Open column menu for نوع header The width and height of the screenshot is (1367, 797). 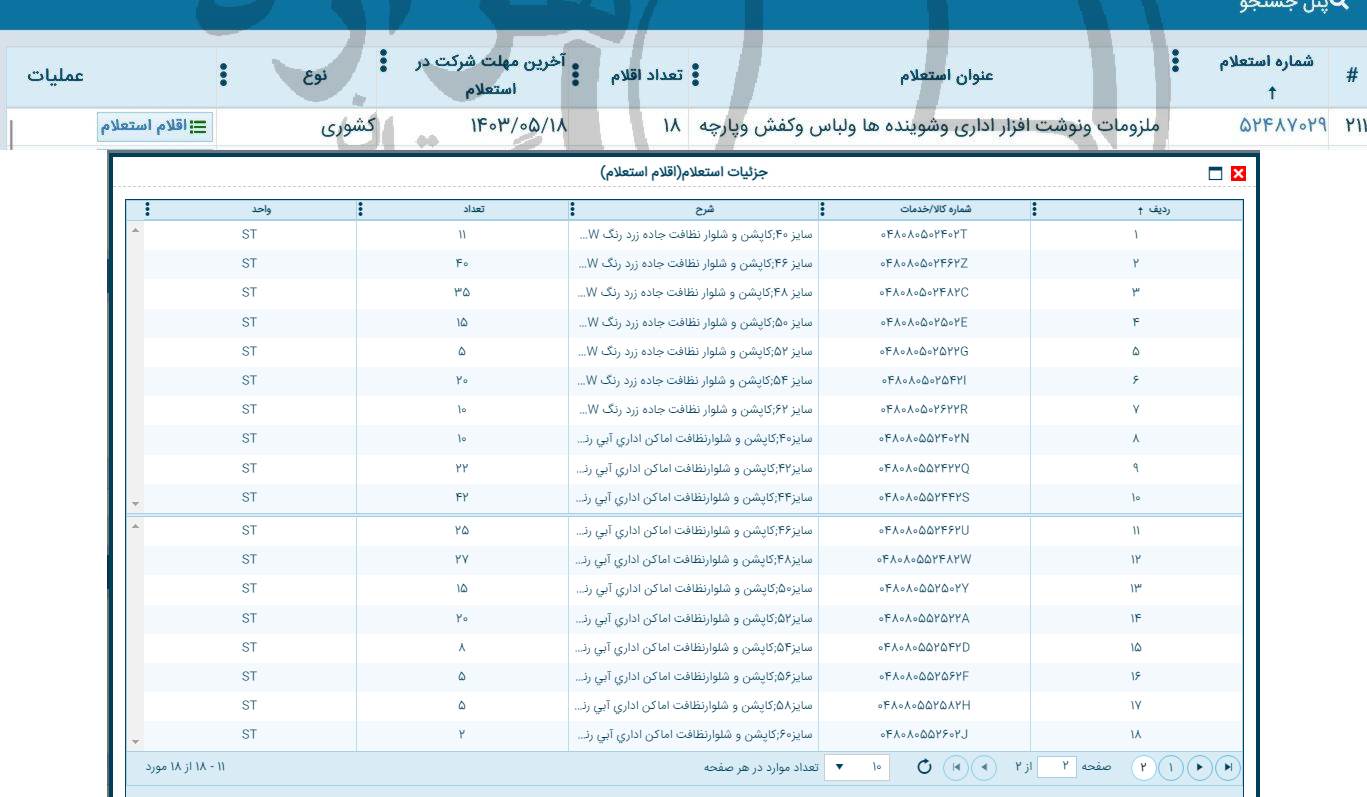[223, 76]
